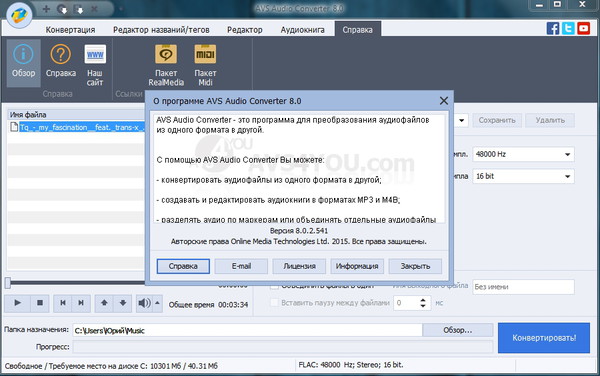Click the E-mail button
Viewport: 600px width, 376px height.
click(x=241, y=266)
